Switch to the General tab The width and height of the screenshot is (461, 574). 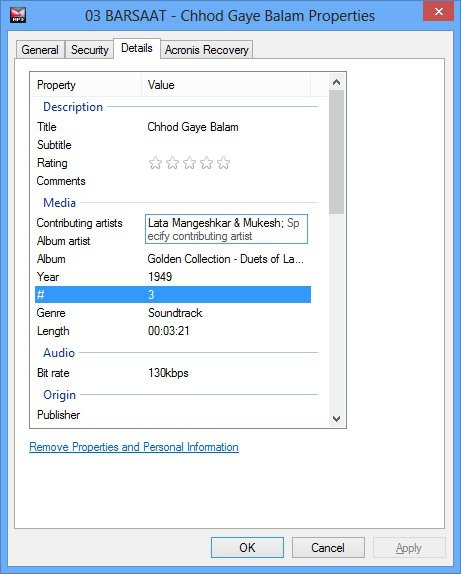coord(40,50)
